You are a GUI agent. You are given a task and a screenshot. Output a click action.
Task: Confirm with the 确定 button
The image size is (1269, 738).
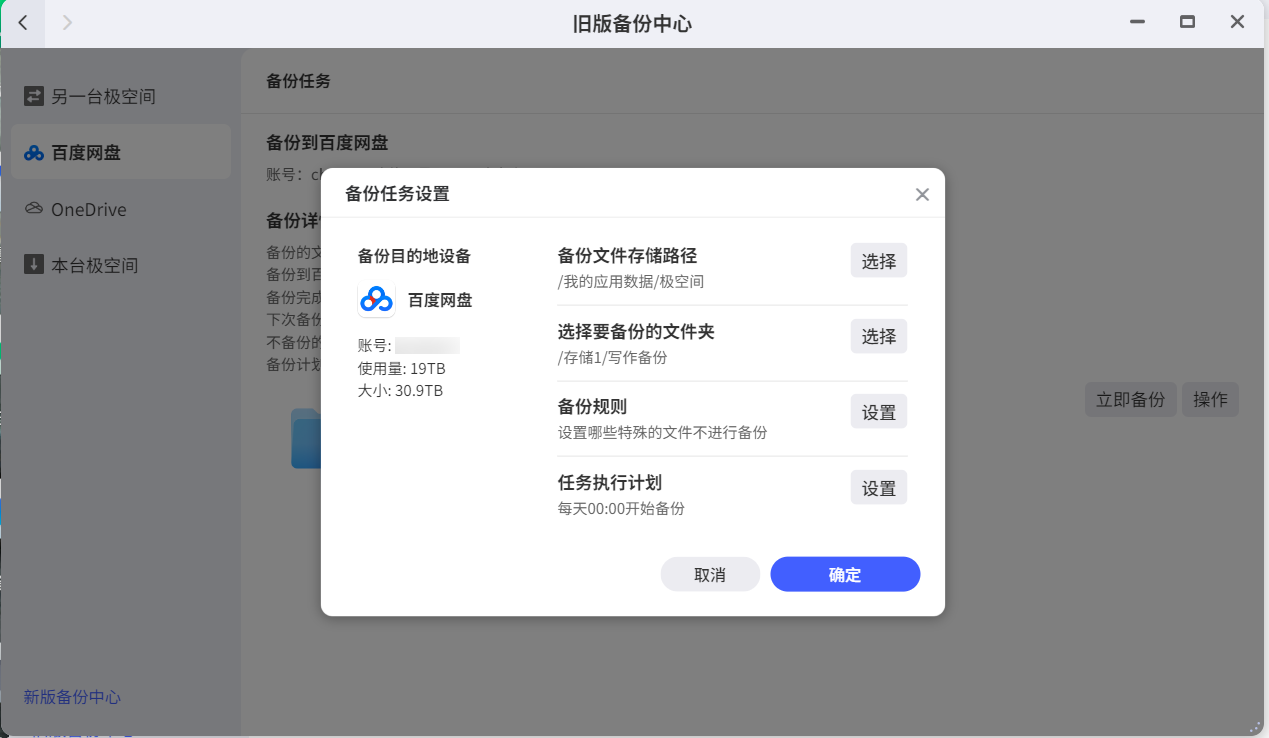tap(845, 575)
